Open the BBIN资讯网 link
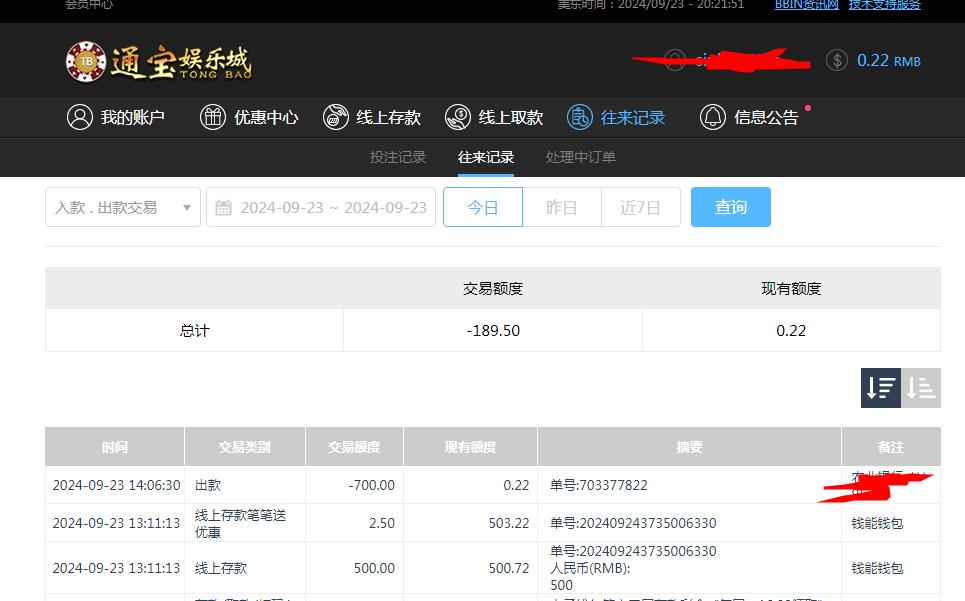 (x=806, y=5)
